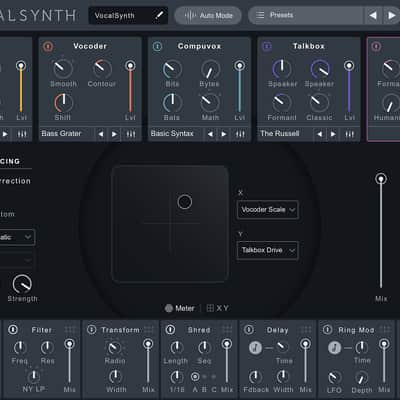Image resolution: width=400 pixels, height=400 pixels.
Task: Toggle Ring Mod tempo sync note button
Action: coord(334,348)
